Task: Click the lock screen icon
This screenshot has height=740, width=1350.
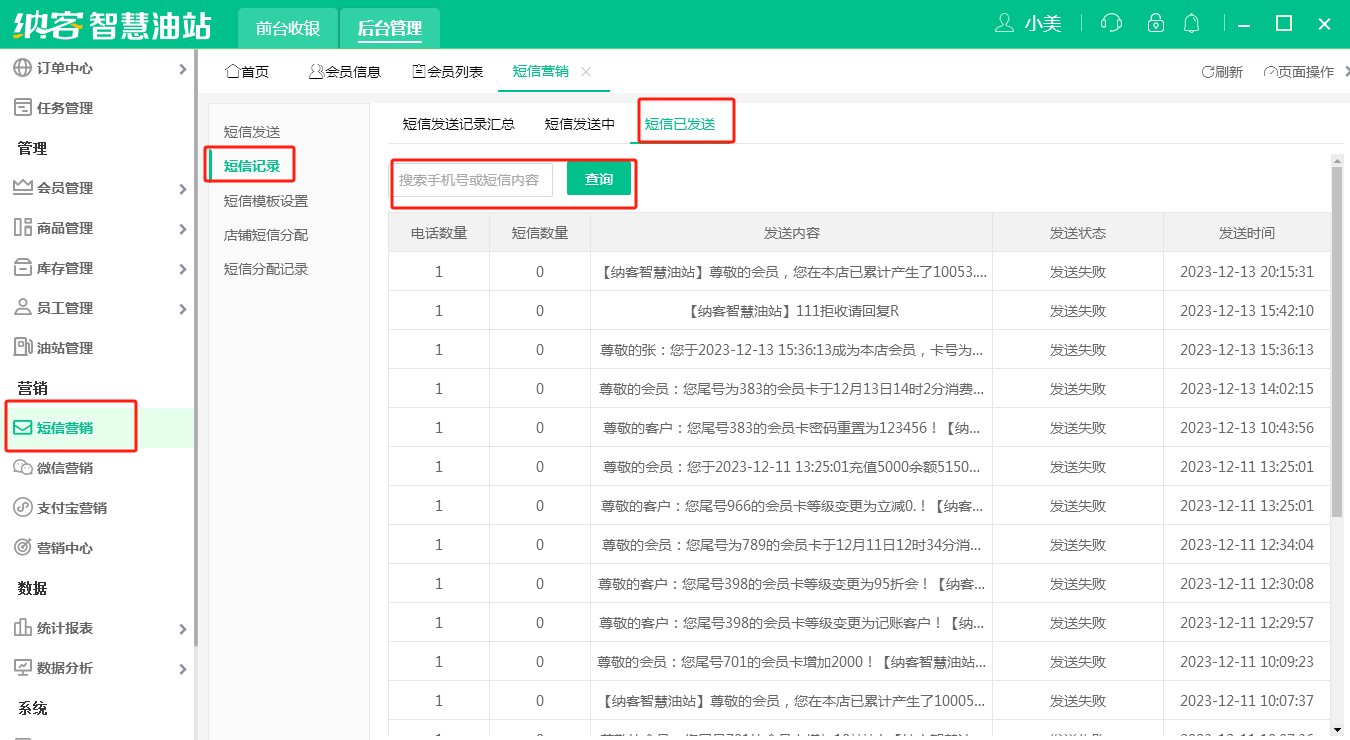Action: [x=1155, y=23]
